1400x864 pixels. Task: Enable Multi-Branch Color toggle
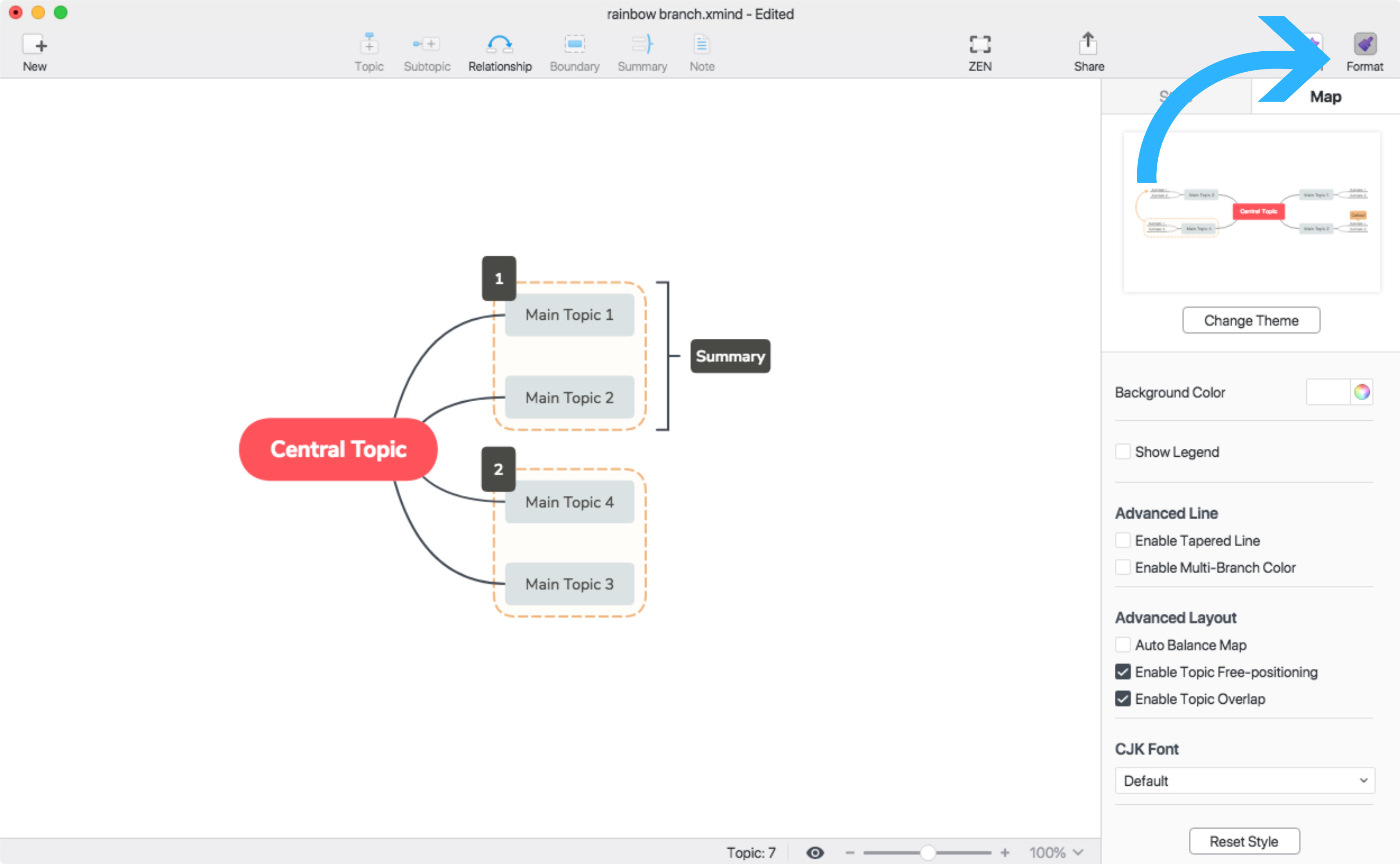point(1121,567)
